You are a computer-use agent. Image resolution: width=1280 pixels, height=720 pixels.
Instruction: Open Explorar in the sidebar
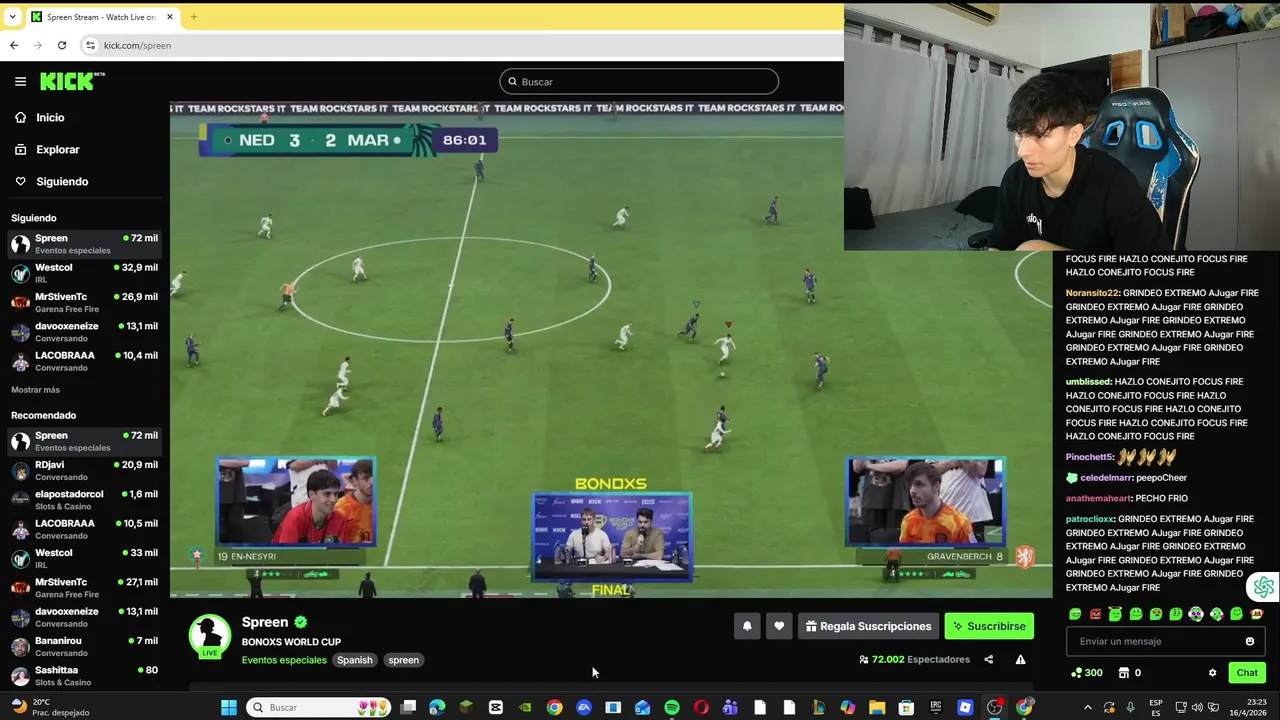57,149
